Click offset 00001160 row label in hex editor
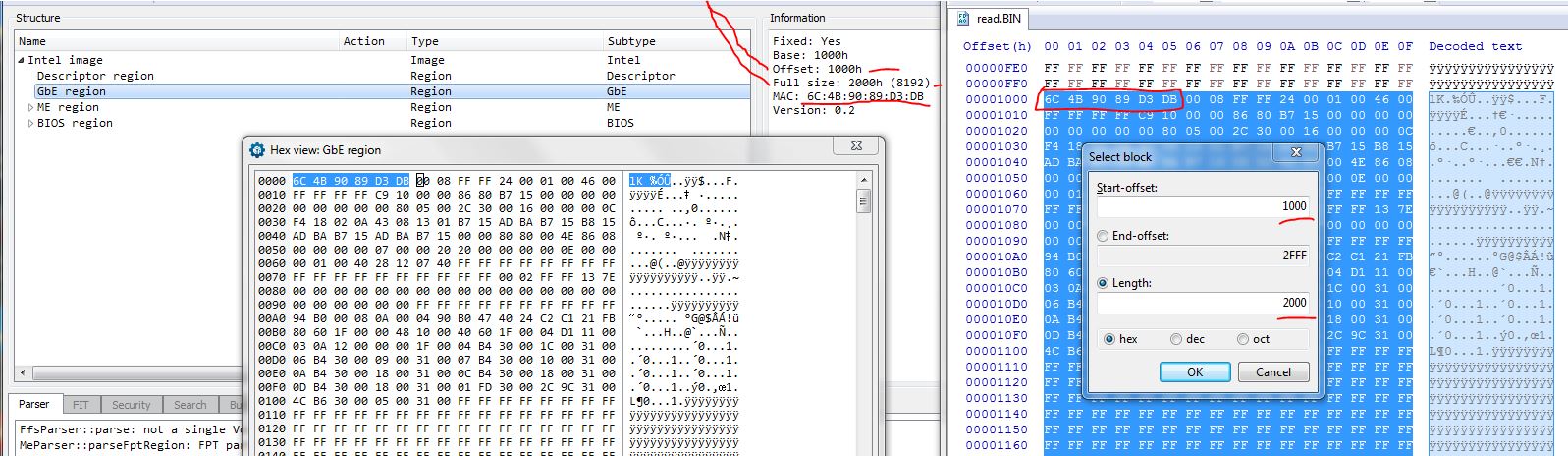 (x=997, y=445)
